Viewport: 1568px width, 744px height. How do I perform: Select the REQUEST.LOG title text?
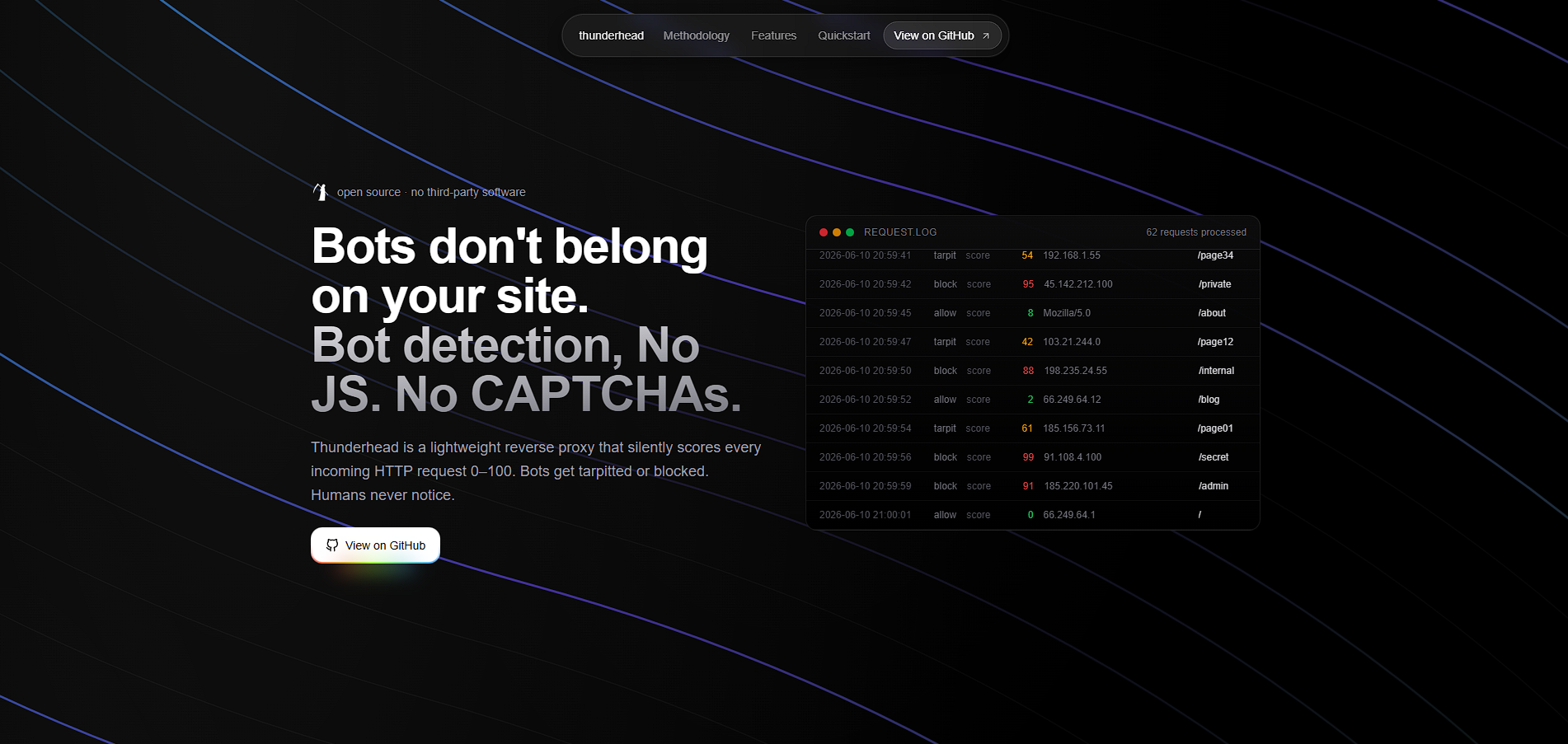point(900,232)
